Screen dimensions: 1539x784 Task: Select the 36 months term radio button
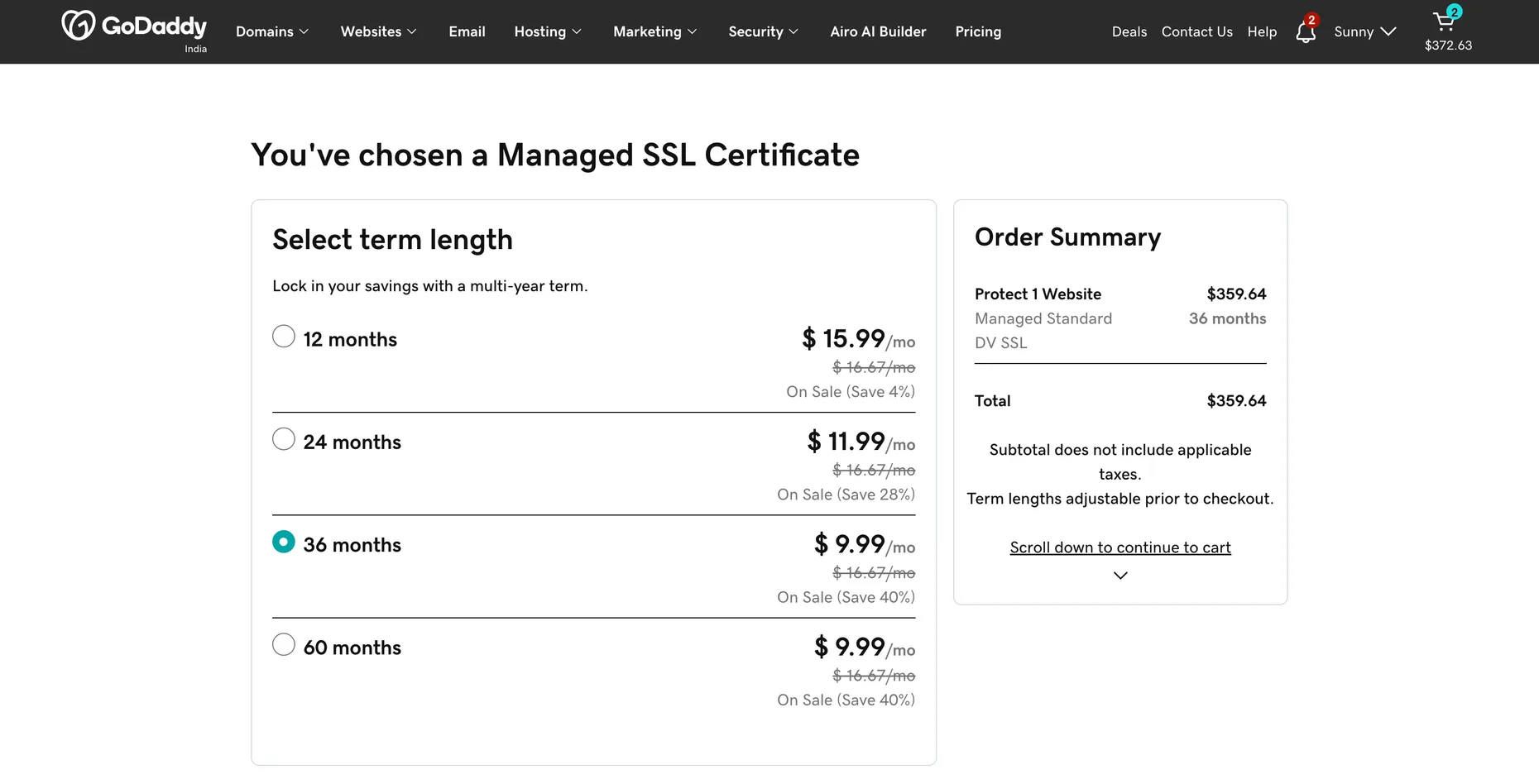pos(284,542)
